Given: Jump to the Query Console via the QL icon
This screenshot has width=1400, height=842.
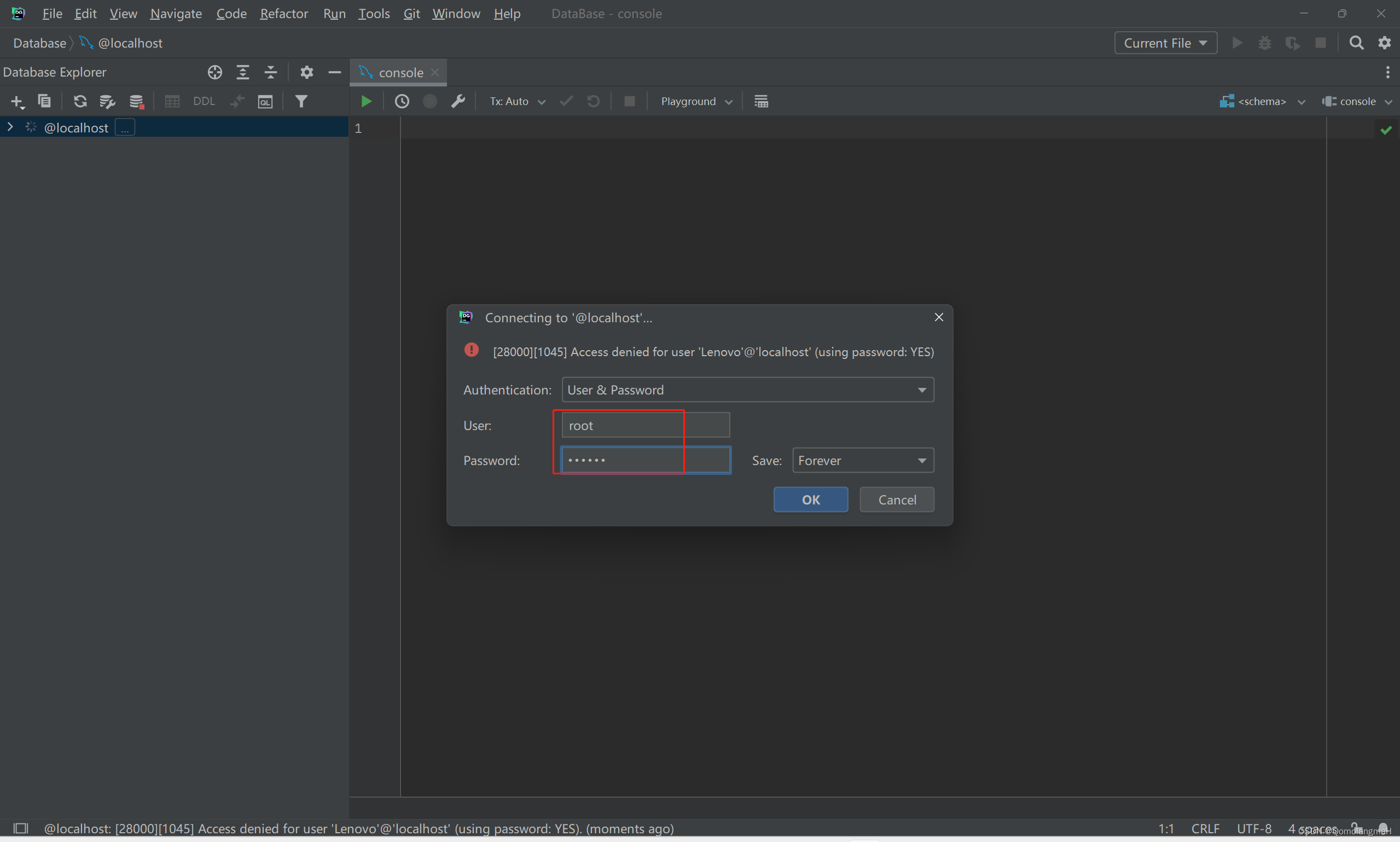Looking at the screenshot, I should (x=265, y=101).
